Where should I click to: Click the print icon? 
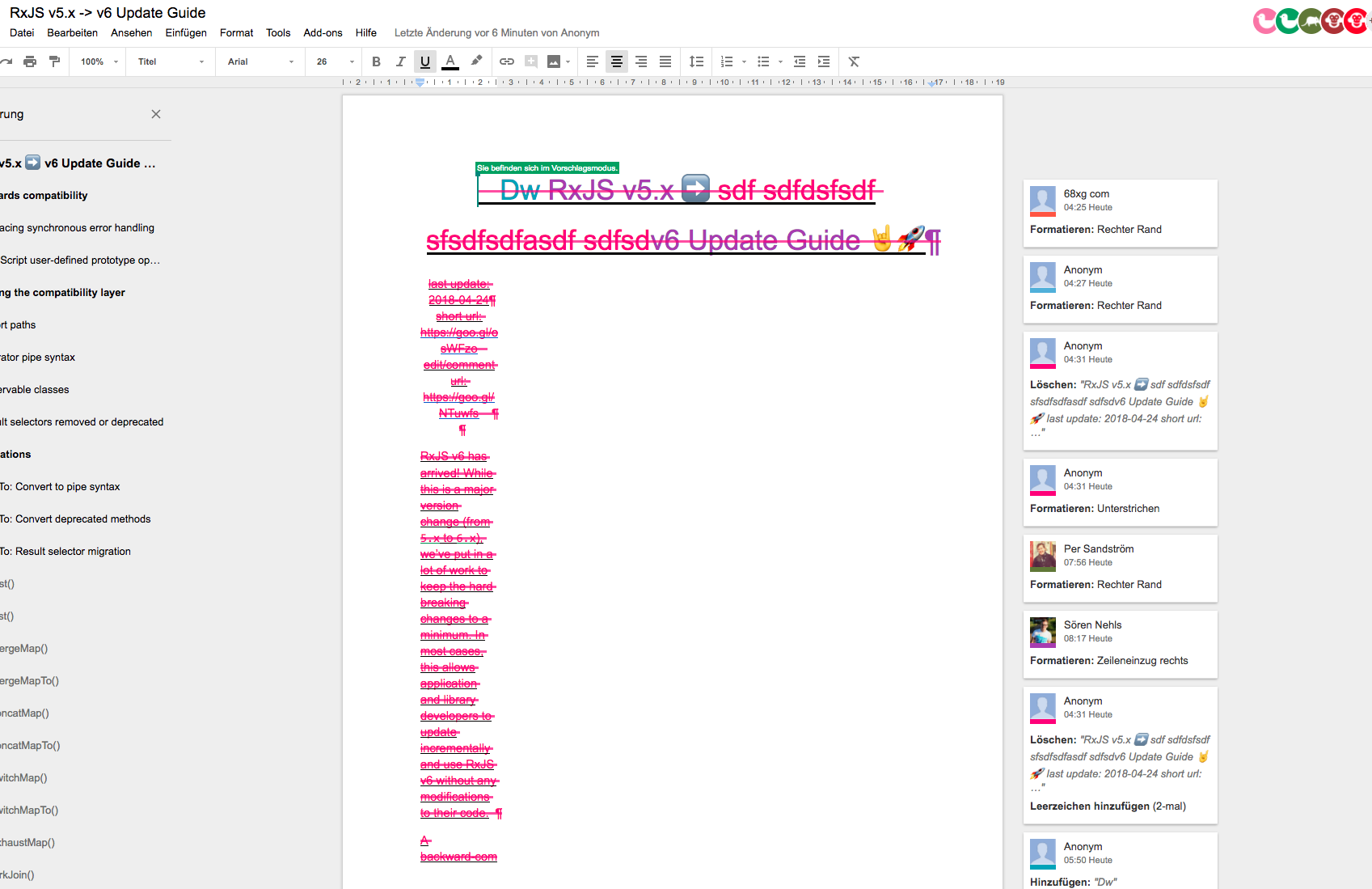pos(30,61)
